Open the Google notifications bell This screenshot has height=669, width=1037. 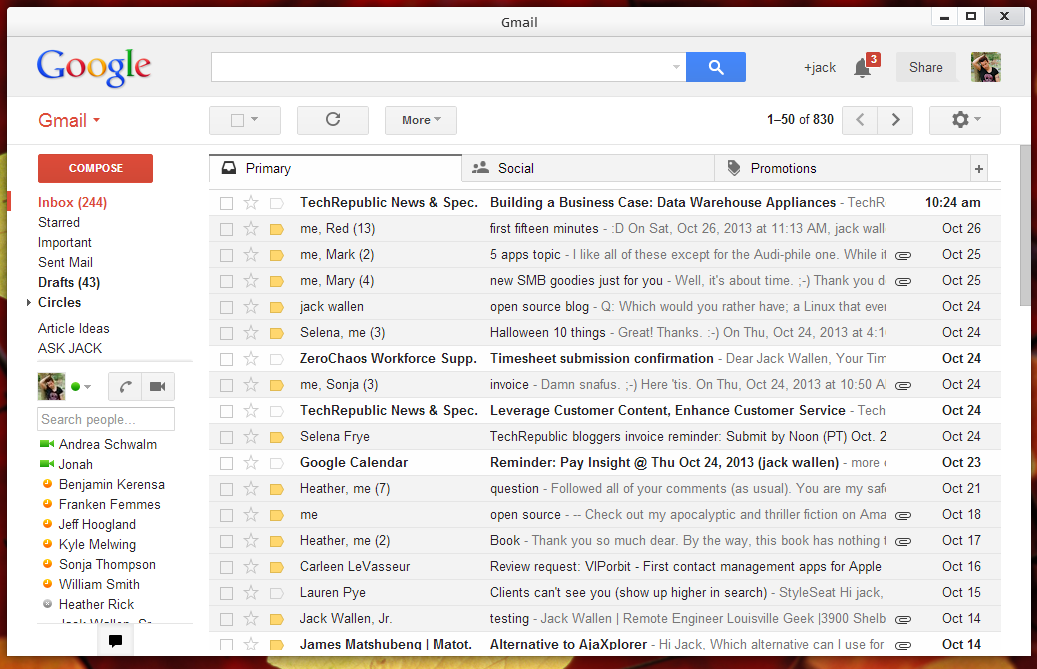tap(860, 67)
